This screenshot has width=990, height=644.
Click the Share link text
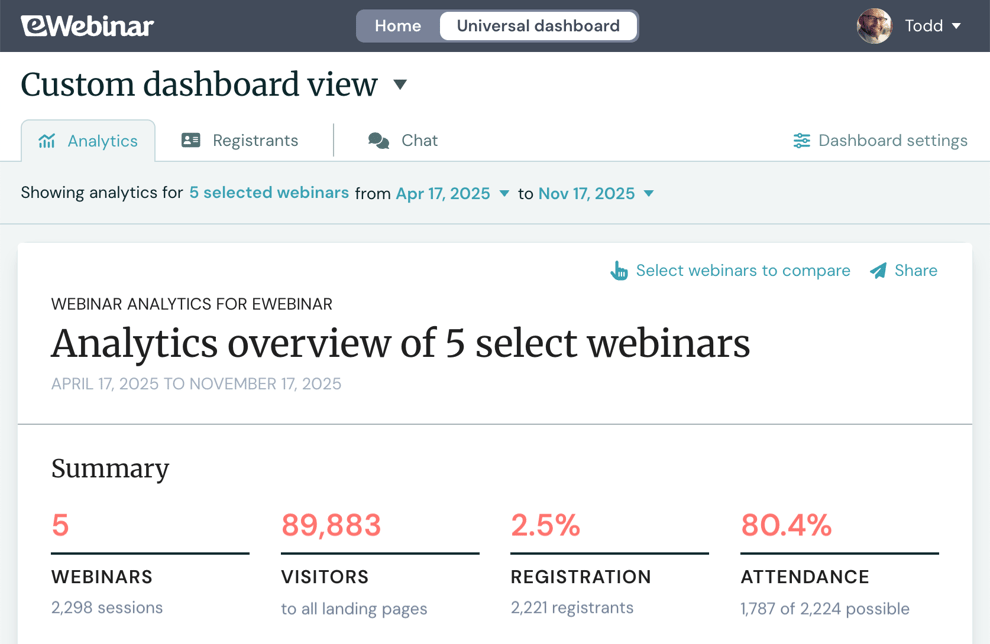pos(916,271)
